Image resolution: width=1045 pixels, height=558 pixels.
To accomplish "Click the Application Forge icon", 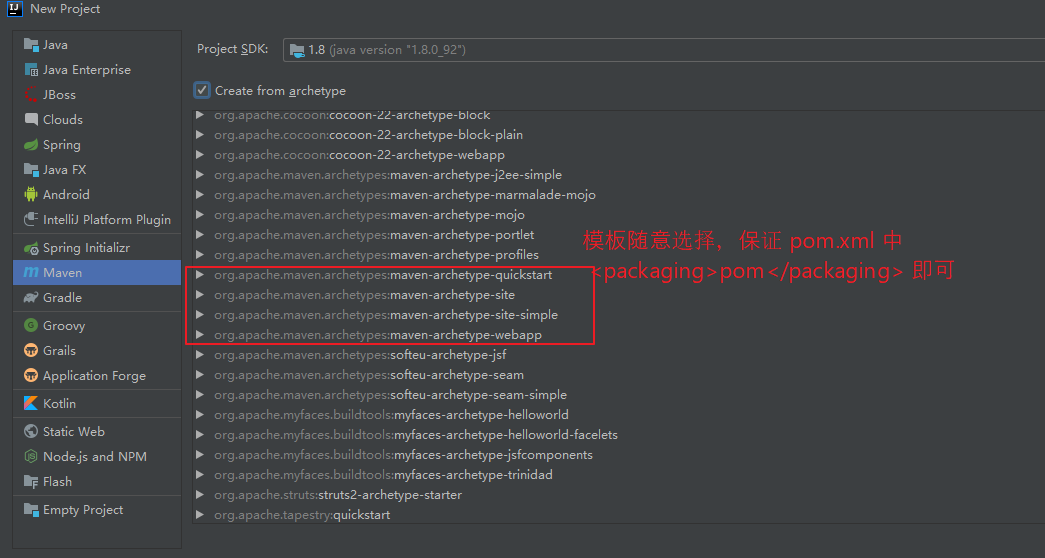I will (31, 375).
